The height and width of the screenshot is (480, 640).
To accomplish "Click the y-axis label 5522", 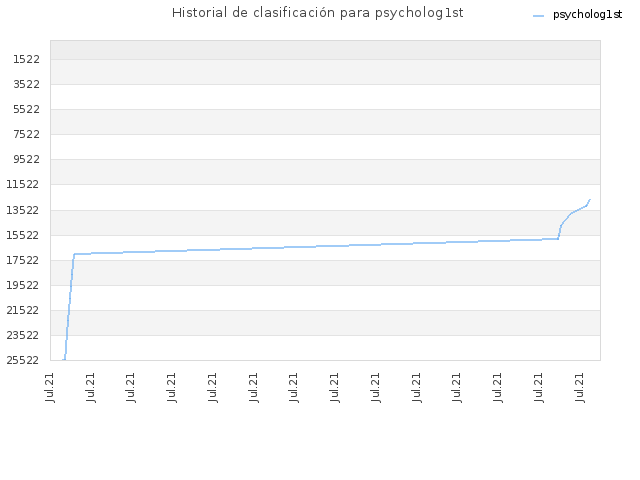I will coord(27,109).
